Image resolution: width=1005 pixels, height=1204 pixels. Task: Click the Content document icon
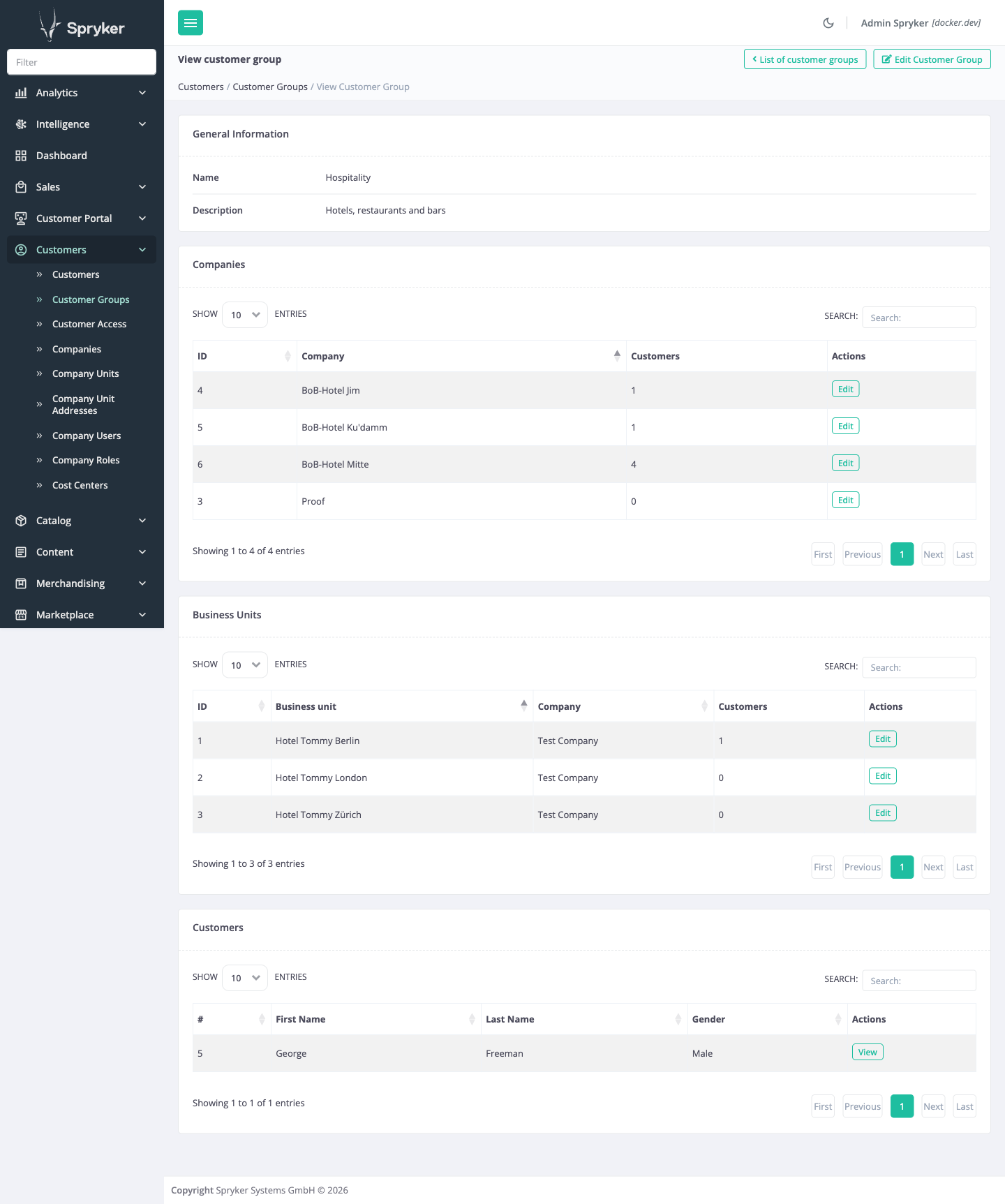tap(21, 552)
